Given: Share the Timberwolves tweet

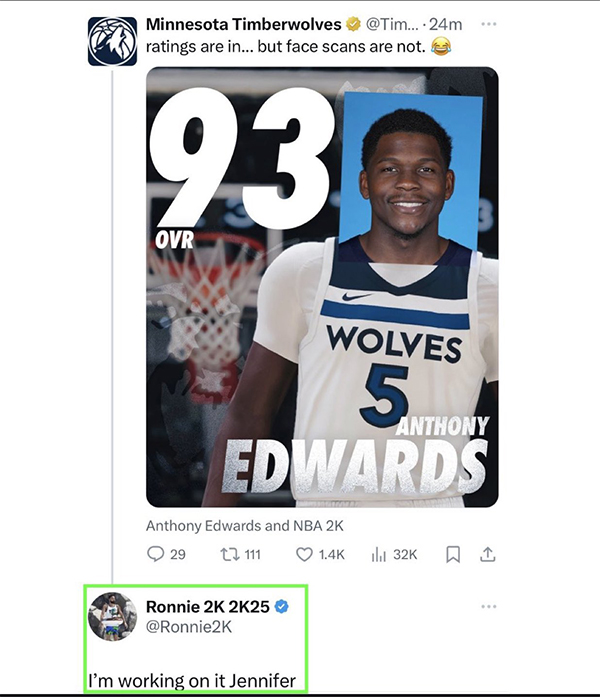Looking at the screenshot, I should coord(488,554).
